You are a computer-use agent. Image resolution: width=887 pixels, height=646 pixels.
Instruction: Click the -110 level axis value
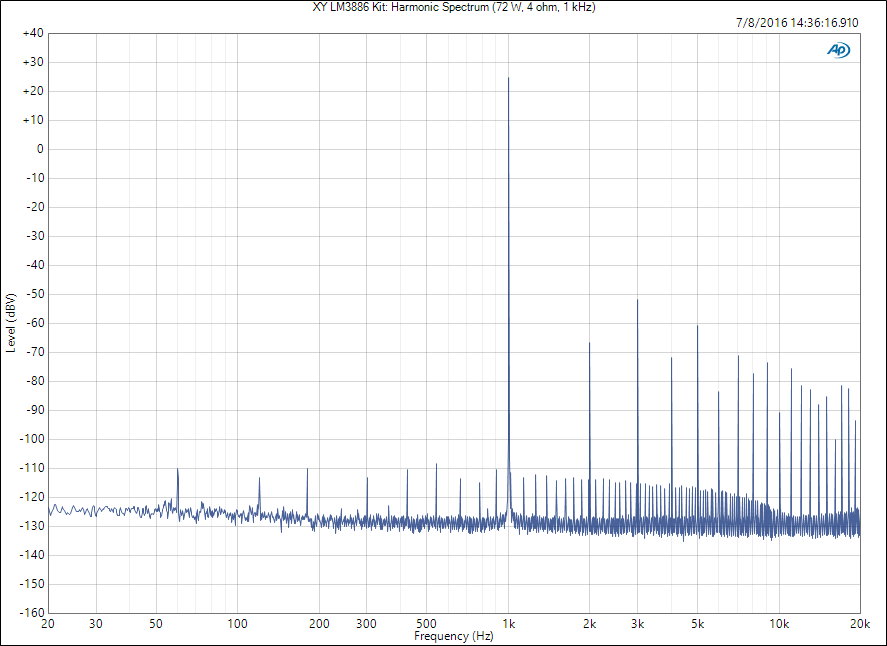pos(32,468)
